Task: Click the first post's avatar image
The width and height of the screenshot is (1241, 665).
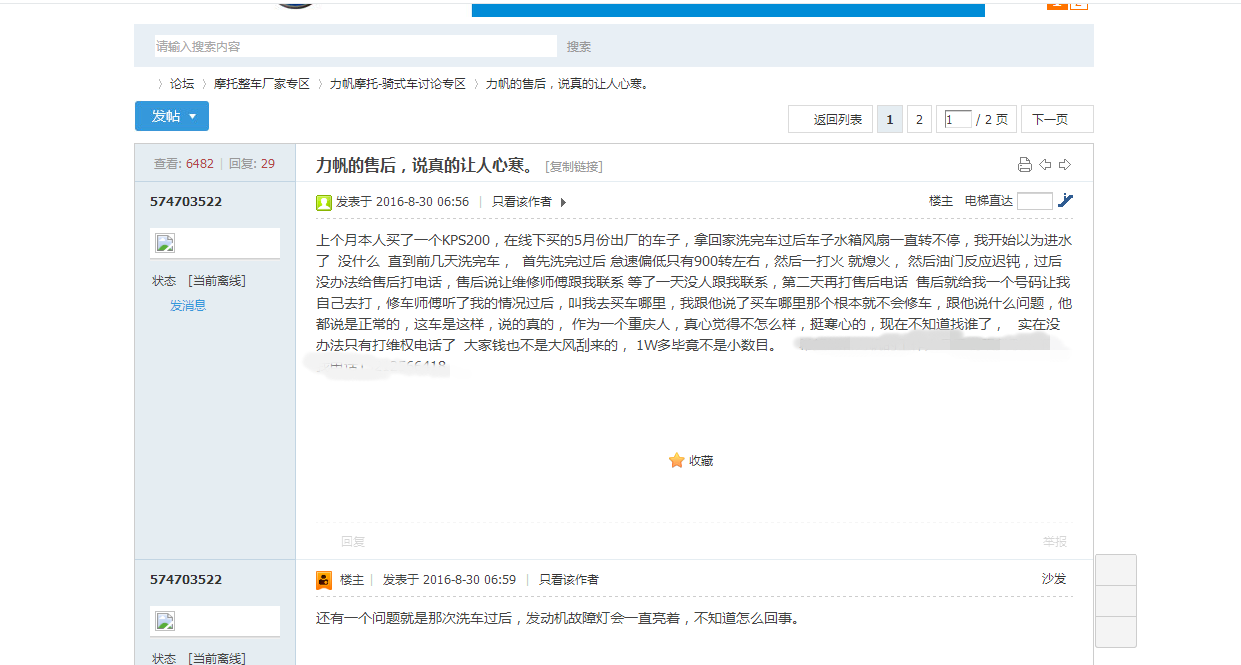Action: point(166,243)
